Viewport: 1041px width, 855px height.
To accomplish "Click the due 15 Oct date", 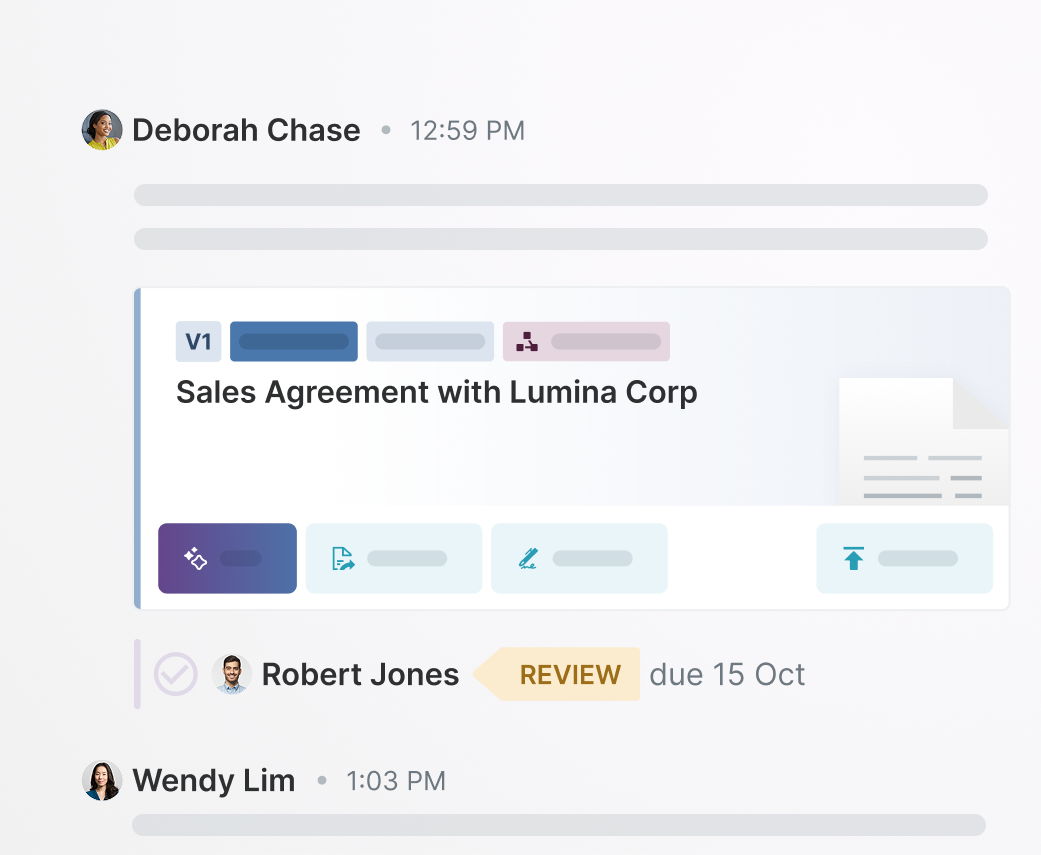I will pyautogui.click(x=727, y=675).
